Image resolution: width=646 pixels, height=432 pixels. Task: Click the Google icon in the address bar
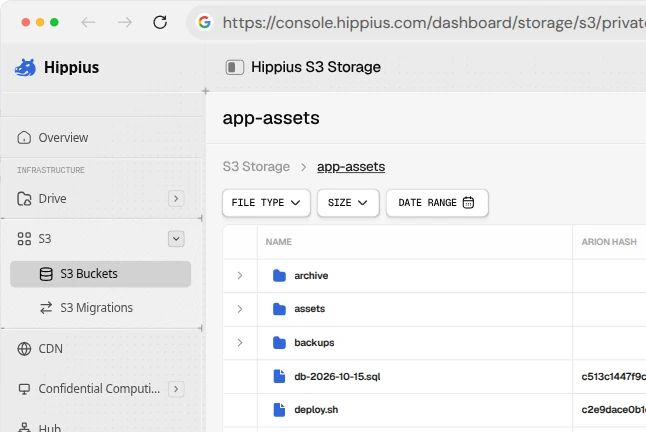204,22
